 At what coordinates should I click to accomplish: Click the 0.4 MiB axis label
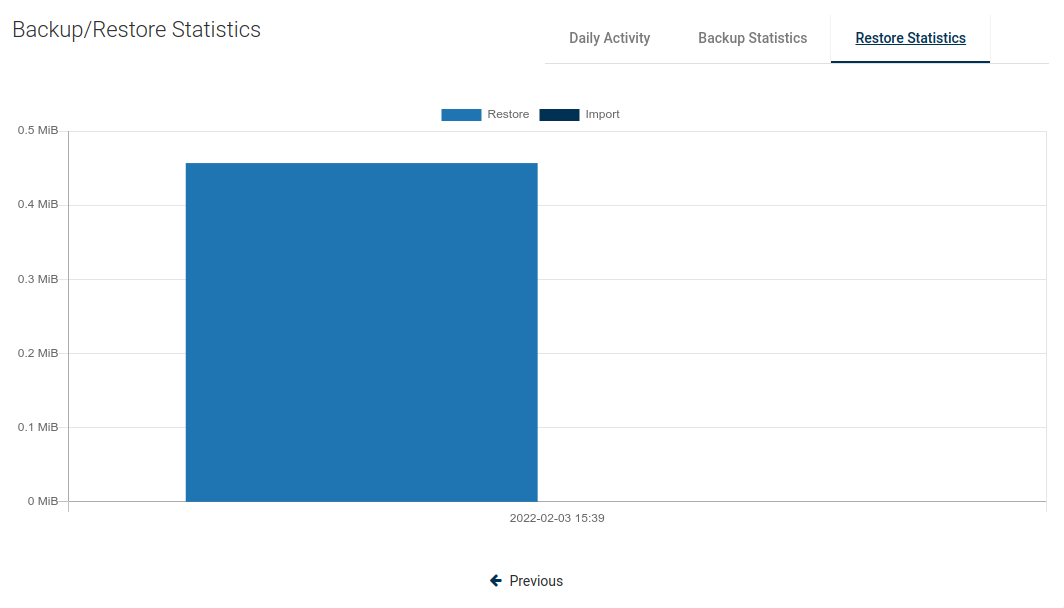coord(38,205)
